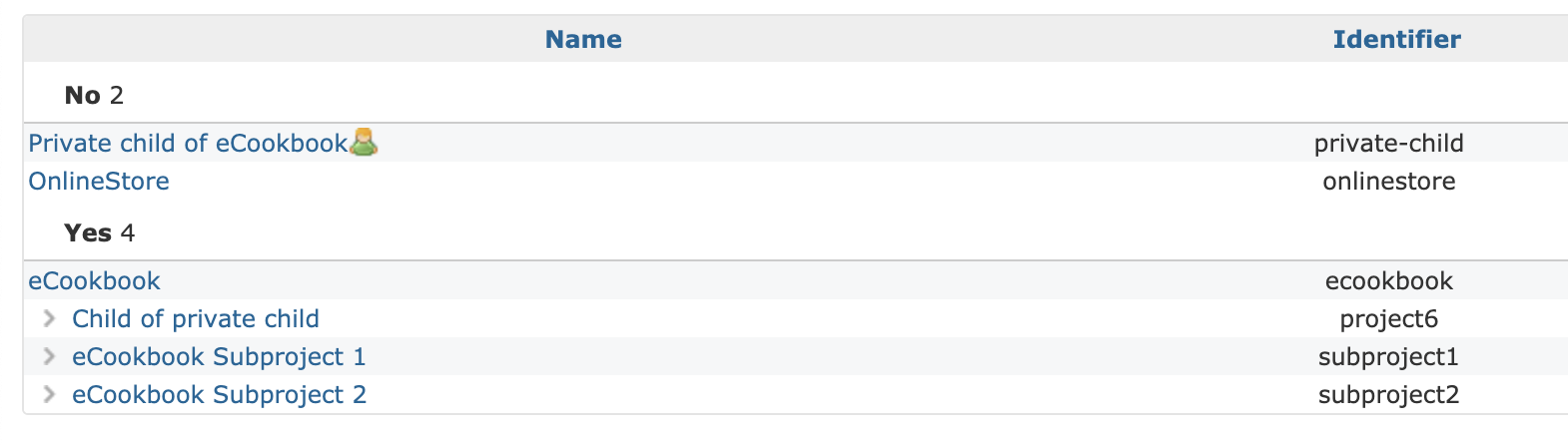Open the OnlineStore project link

click(x=99, y=181)
